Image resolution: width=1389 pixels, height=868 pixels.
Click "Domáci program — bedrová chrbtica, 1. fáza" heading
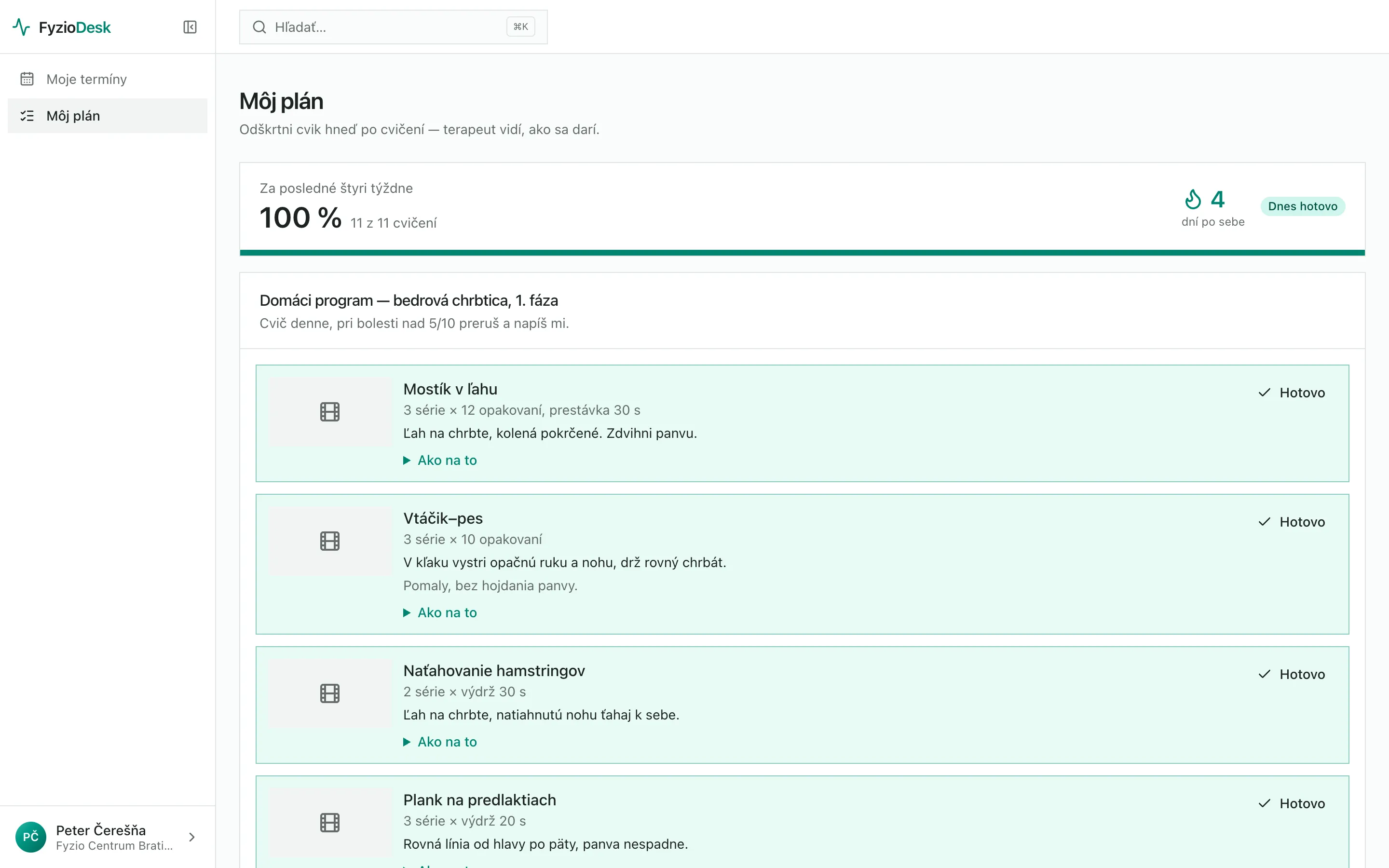(409, 300)
